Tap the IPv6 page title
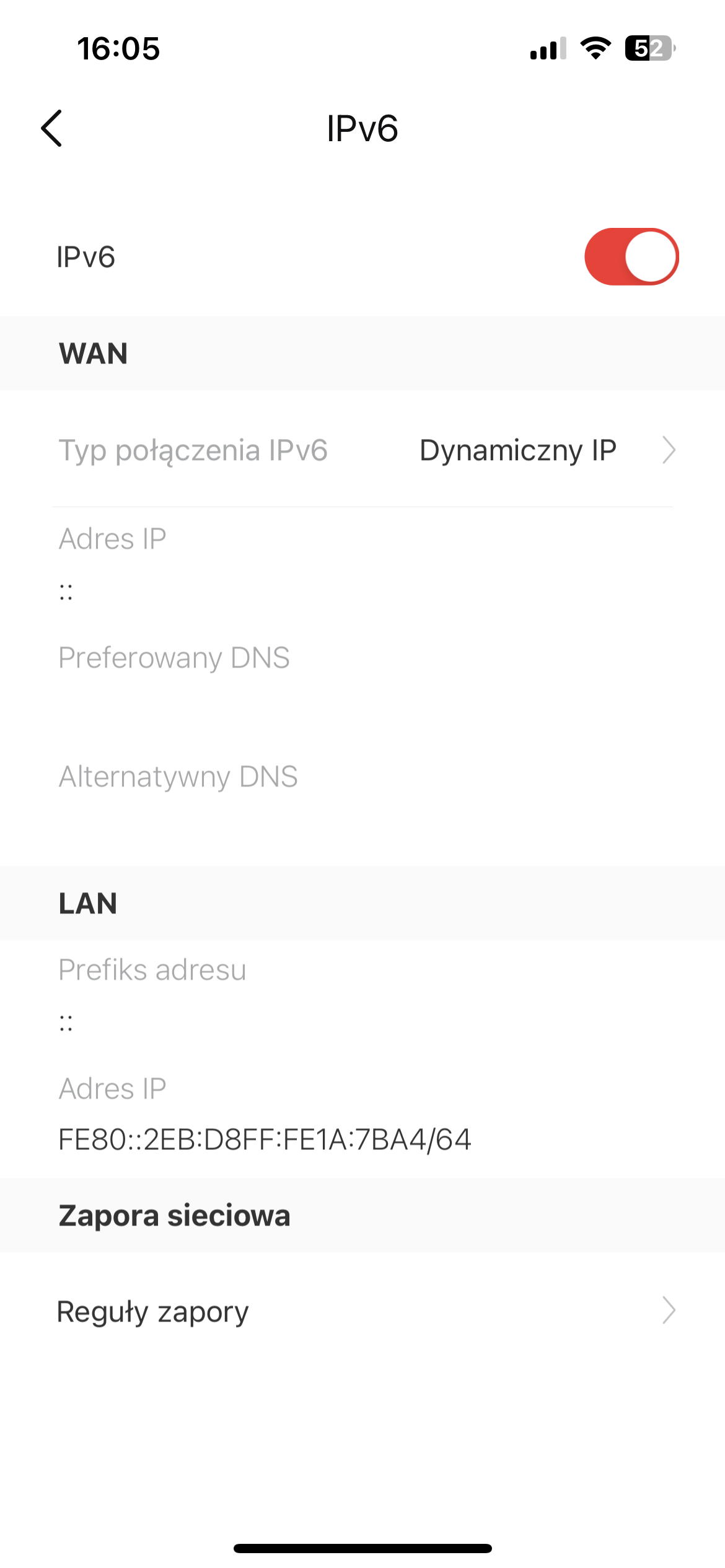This screenshot has height=1568, width=725. 362,129
